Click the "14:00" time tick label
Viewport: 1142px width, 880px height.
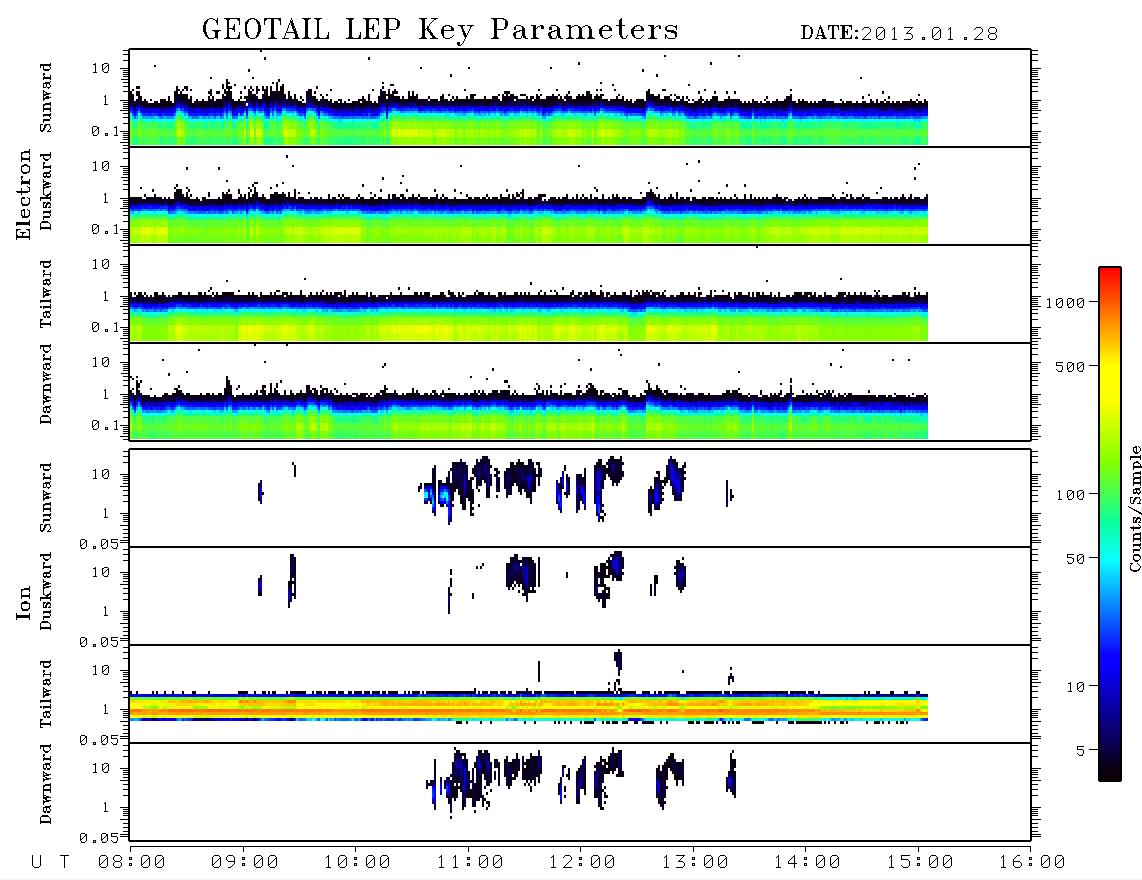(x=807, y=863)
